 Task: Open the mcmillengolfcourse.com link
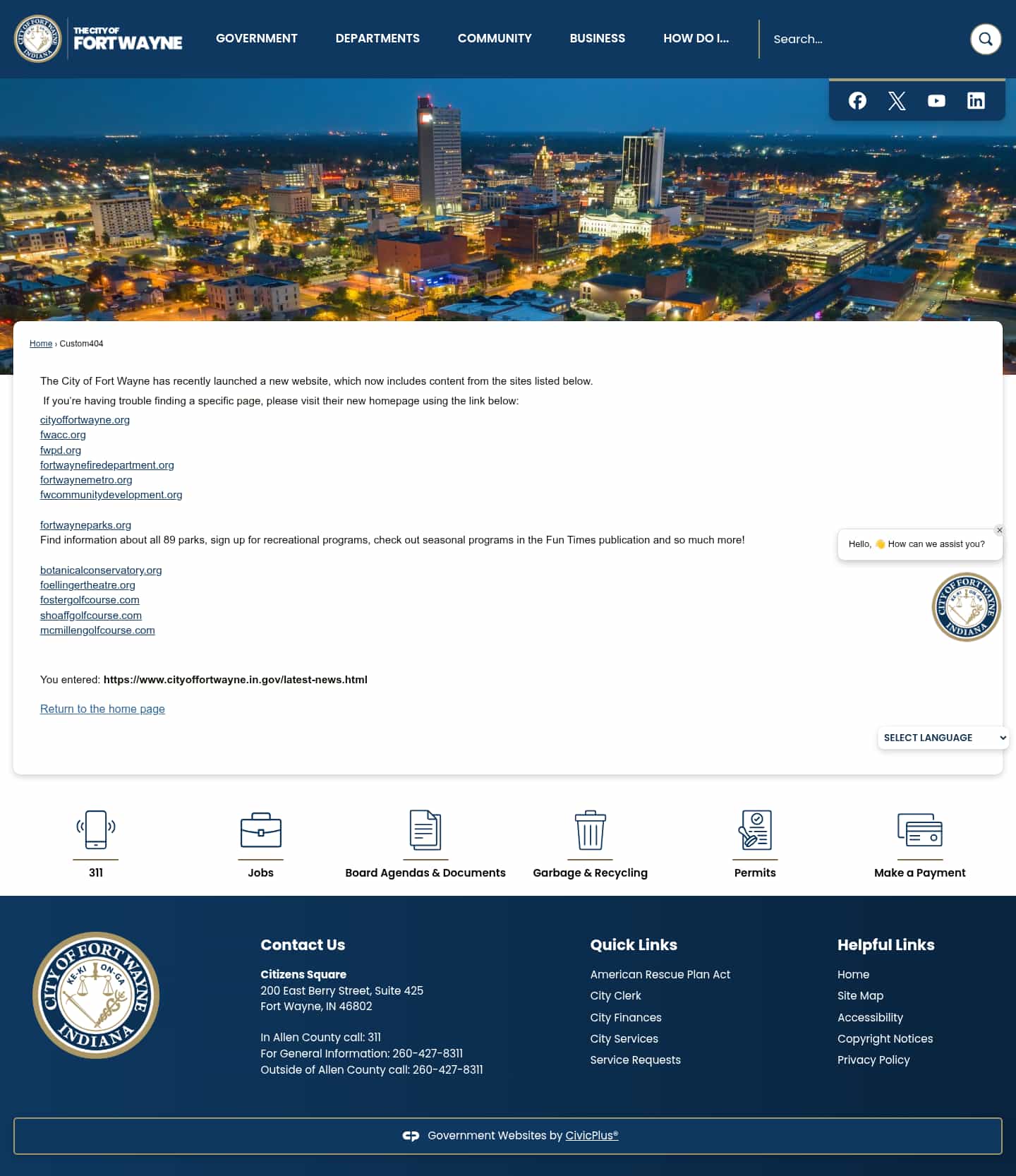(97, 630)
